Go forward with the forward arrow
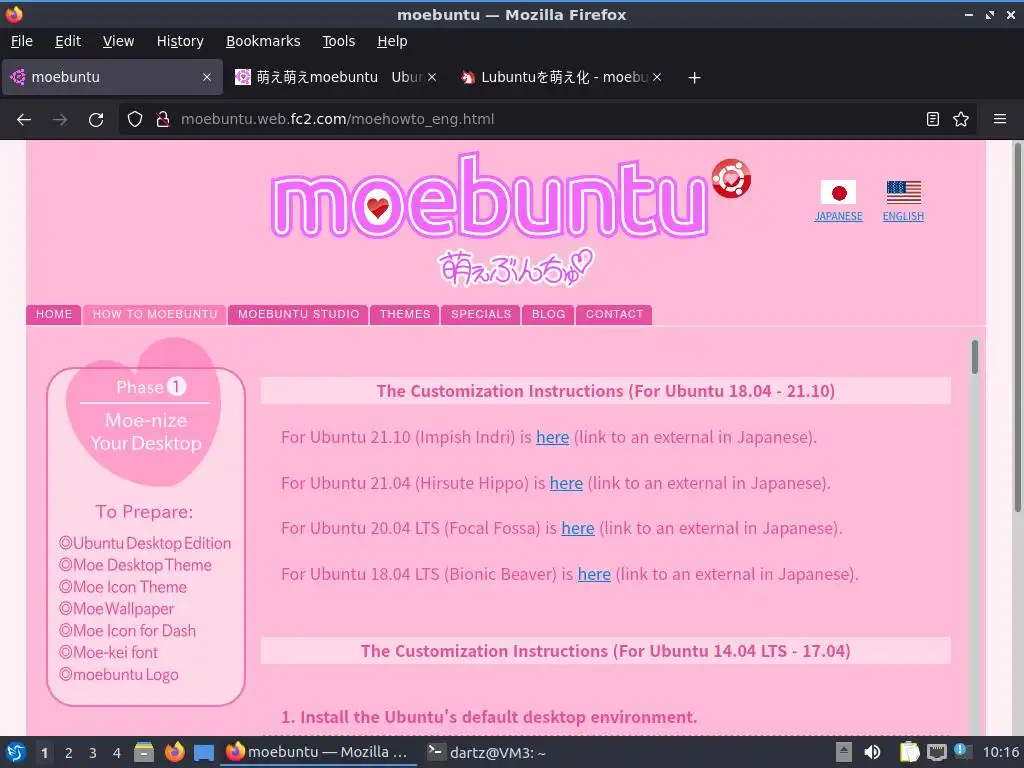1024x768 pixels. tap(60, 120)
